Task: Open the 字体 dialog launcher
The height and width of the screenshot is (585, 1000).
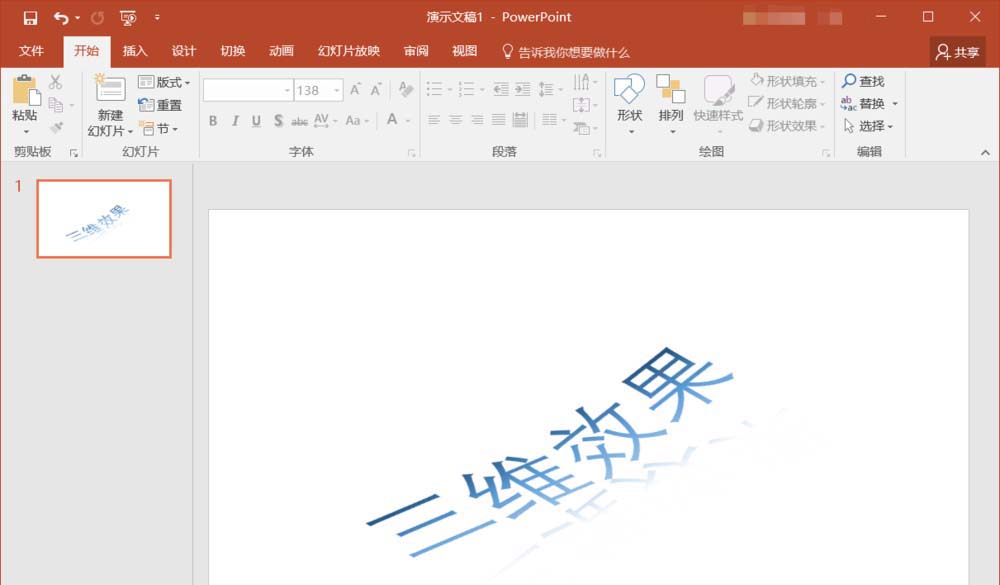Action: pyautogui.click(x=412, y=153)
